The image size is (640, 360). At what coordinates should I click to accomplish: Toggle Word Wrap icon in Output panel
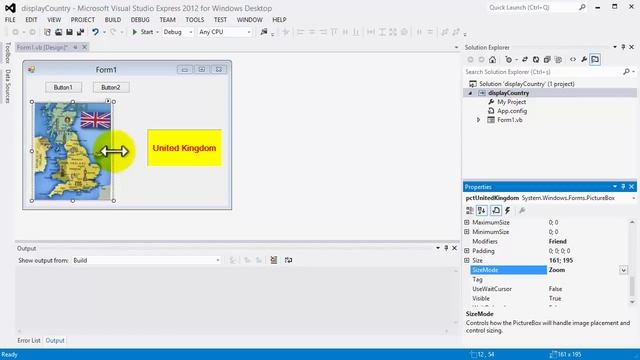[289, 260]
